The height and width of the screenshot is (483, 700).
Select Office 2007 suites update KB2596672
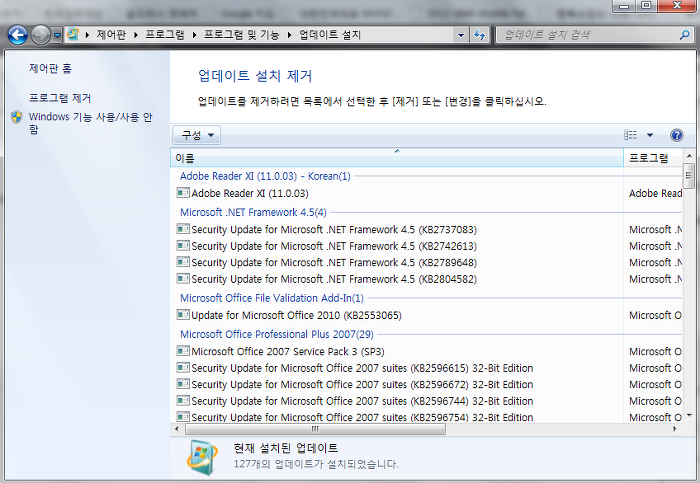(362, 384)
